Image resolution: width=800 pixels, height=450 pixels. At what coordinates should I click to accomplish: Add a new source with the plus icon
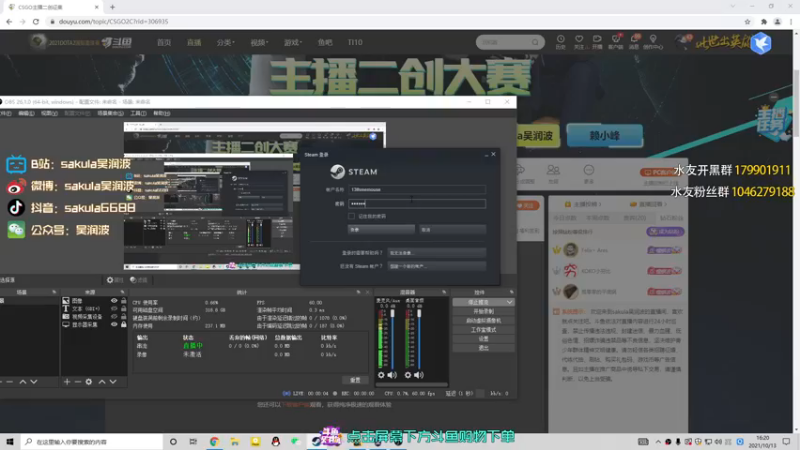pyautogui.click(x=67, y=382)
